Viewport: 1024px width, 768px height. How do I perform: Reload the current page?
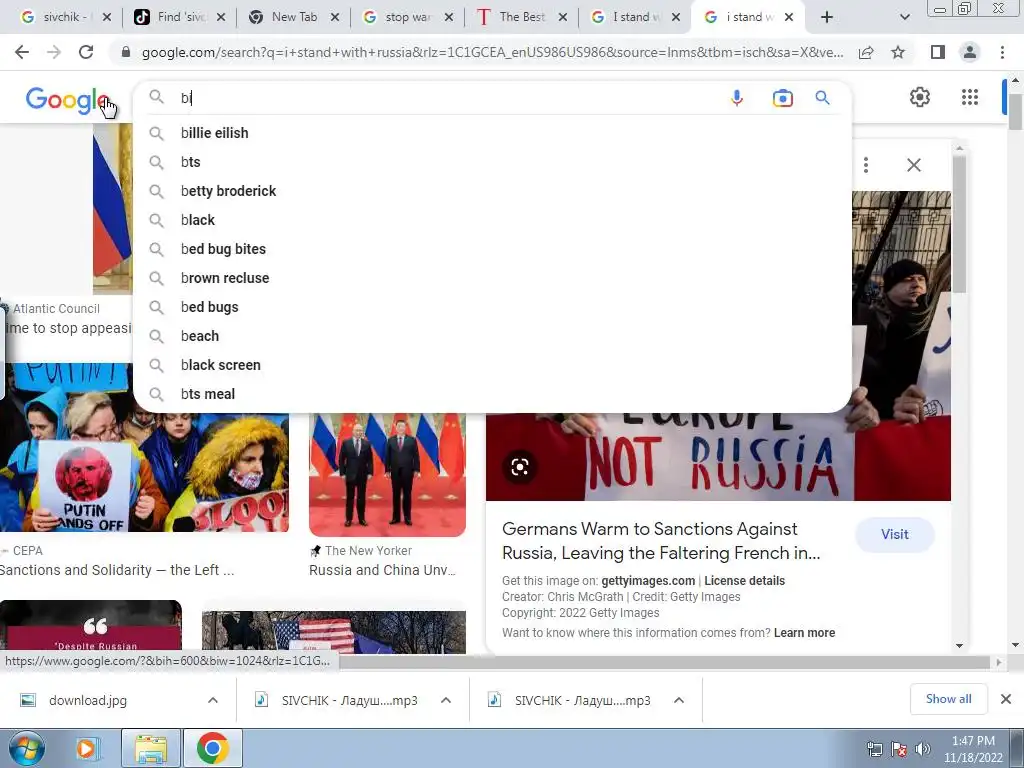point(86,52)
